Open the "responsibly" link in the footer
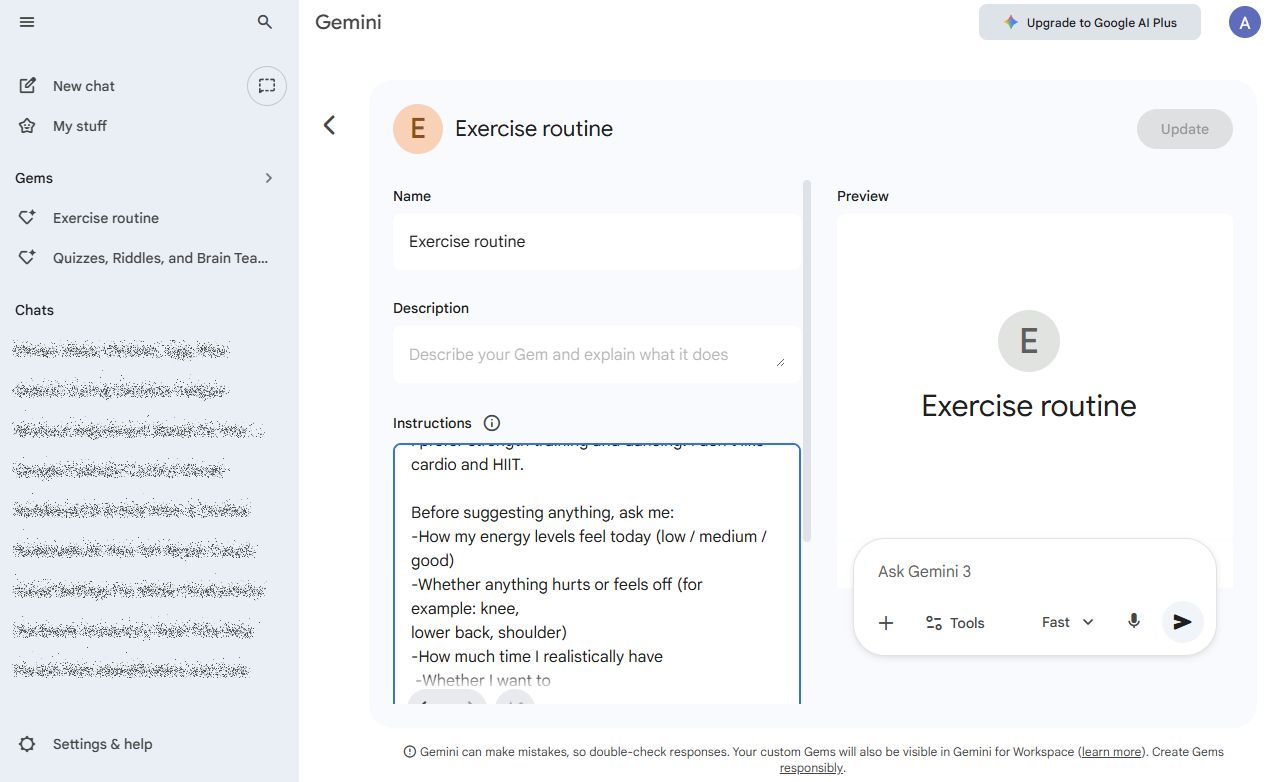Viewport: 1273px width, 782px height. tap(811, 768)
